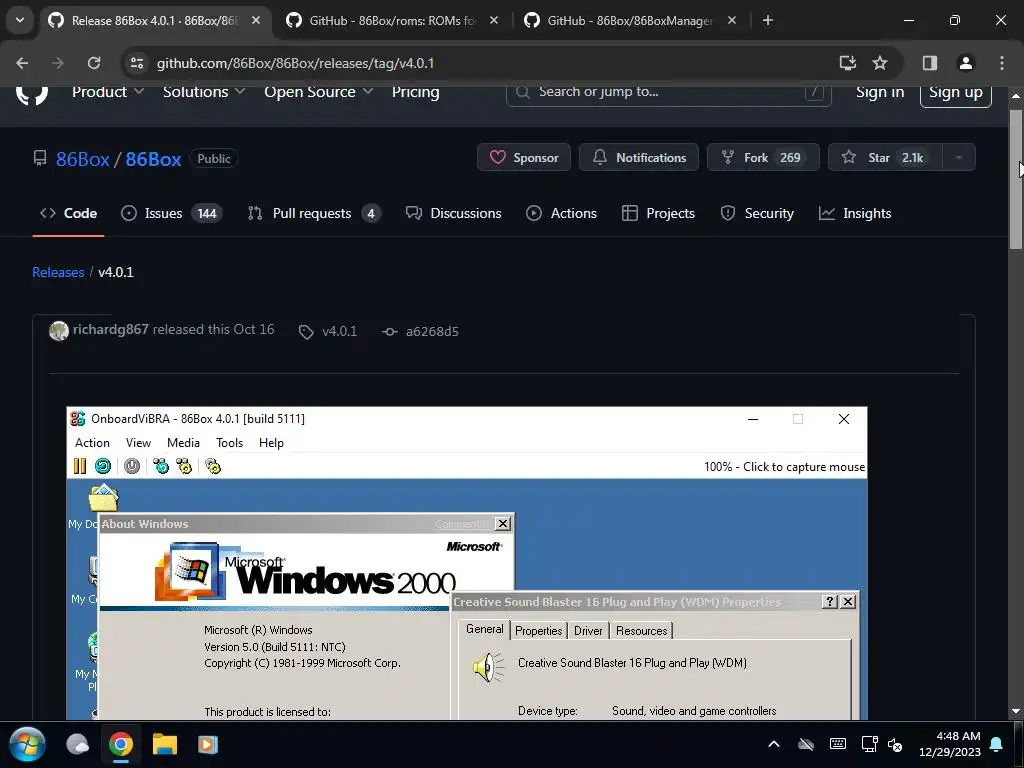Image resolution: width=1024 pixels, height=768 pixels.
Task: Open Chrome profile avatar icon
Action: pos(965,63)
